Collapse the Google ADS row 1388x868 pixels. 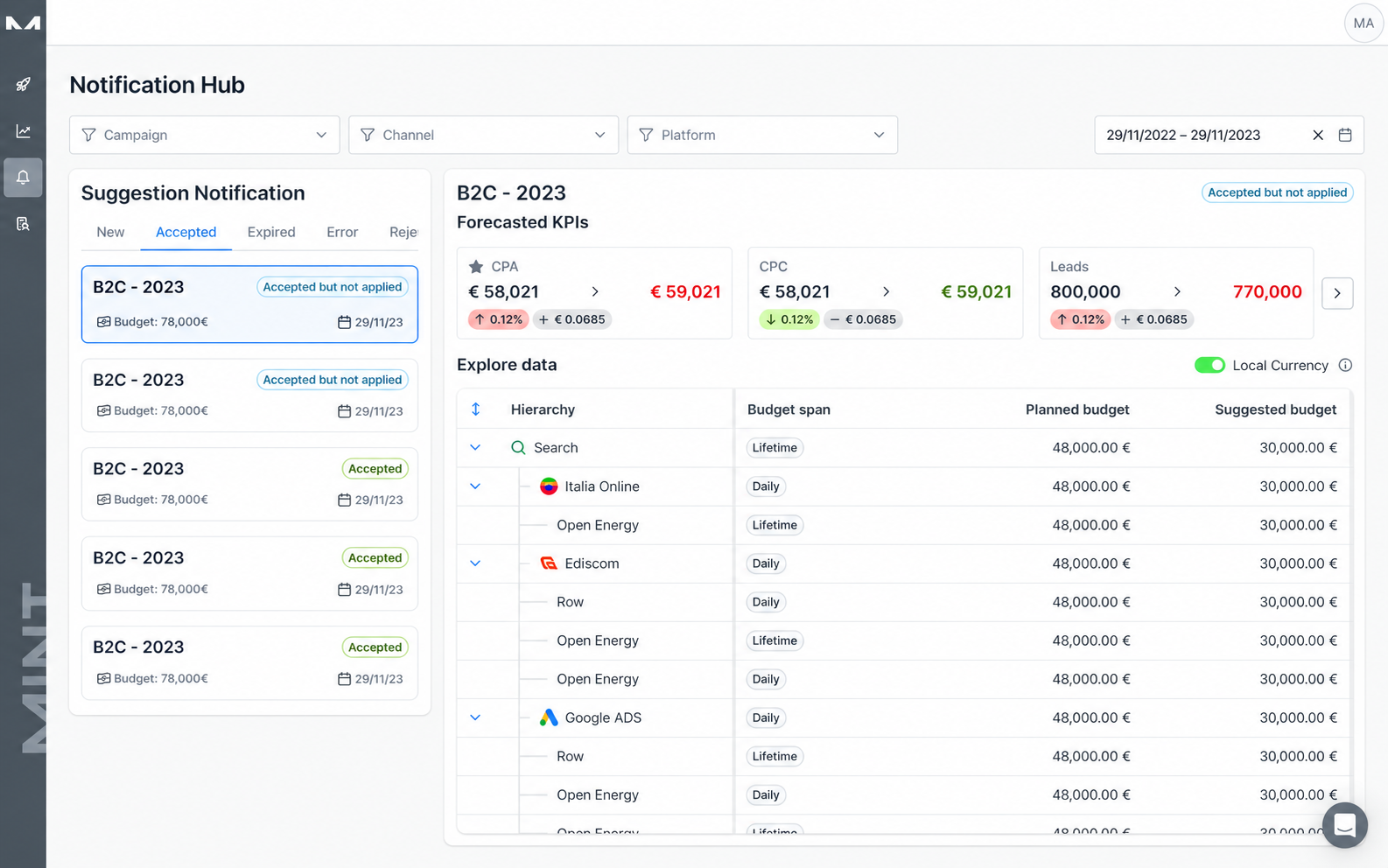[x=475, y=717]
